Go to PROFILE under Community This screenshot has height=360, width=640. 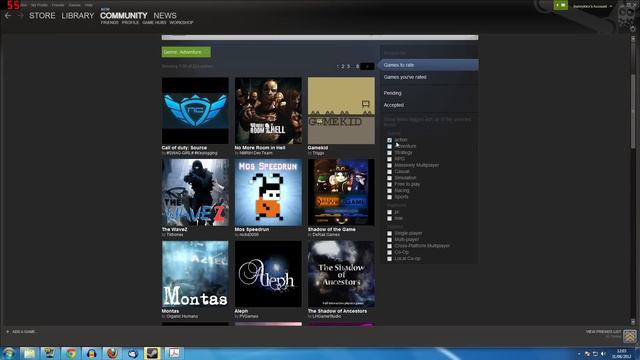click(130, 22)
